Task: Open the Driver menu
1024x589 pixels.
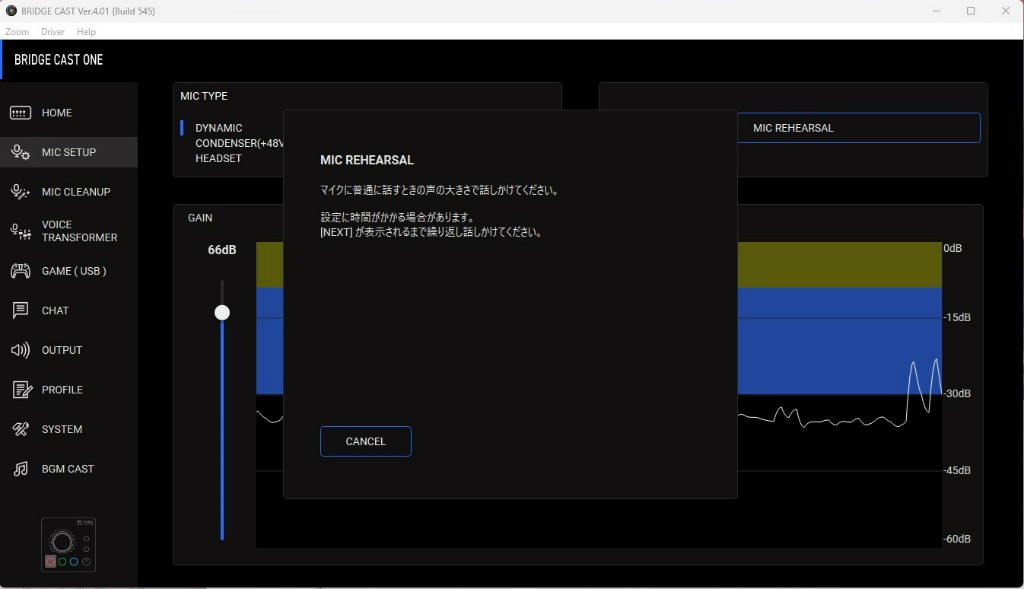Action: click(x=53, y=31)
